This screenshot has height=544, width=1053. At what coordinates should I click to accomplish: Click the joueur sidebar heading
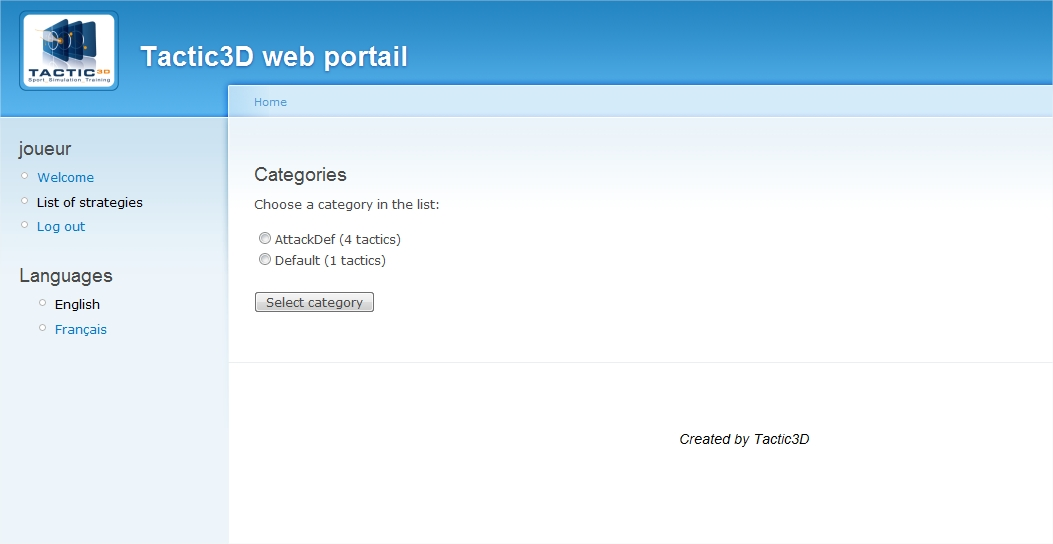pyautogui.click(x=45, y=149)
